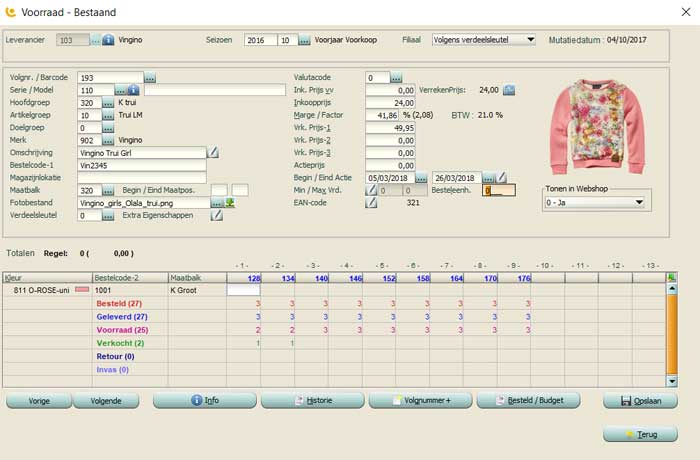
Task: Browse for Fotobestand image file
Action: tap(217, 203)
